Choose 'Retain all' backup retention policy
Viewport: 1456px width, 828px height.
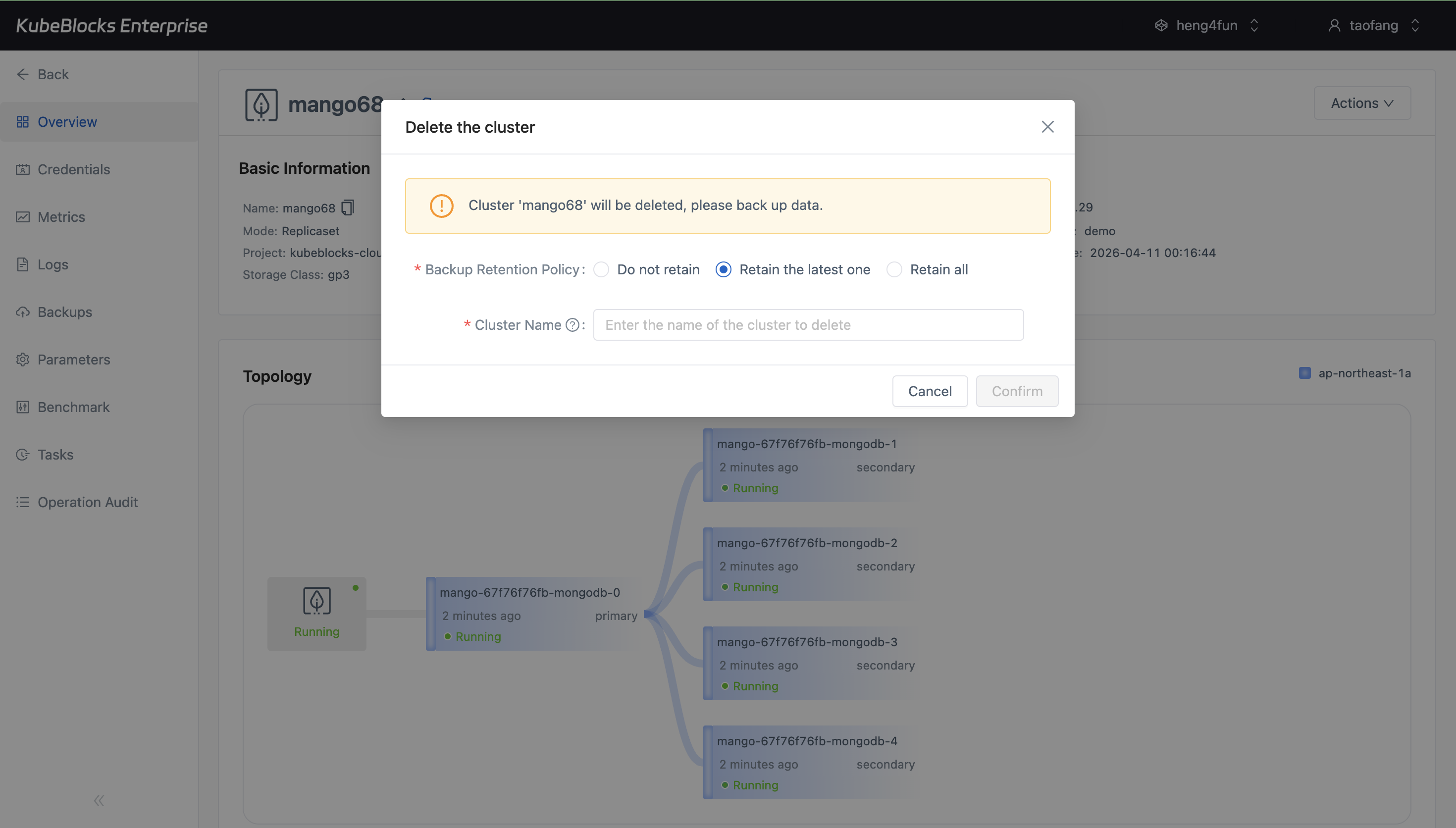[894, 269]
